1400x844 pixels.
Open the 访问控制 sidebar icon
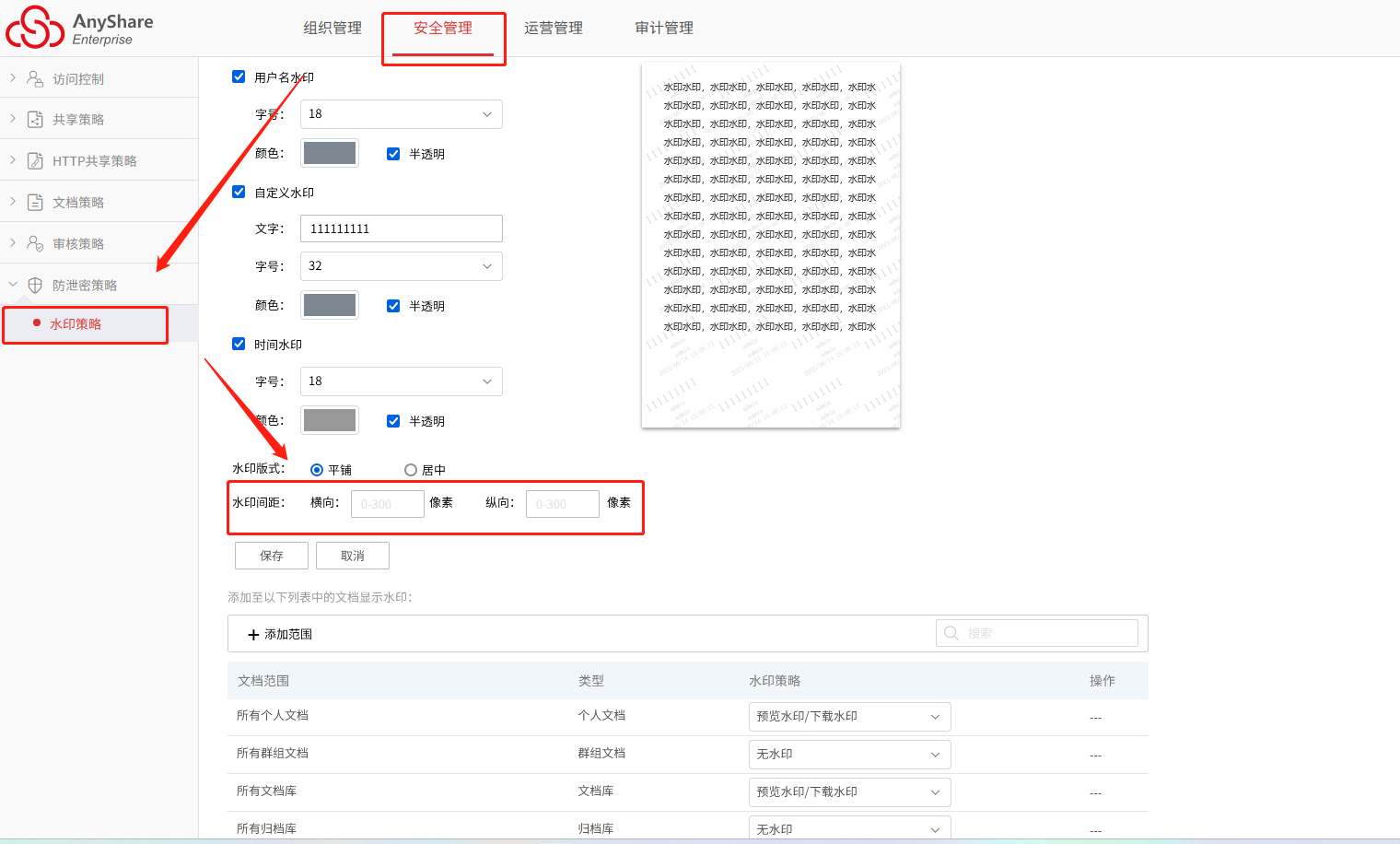35,78
